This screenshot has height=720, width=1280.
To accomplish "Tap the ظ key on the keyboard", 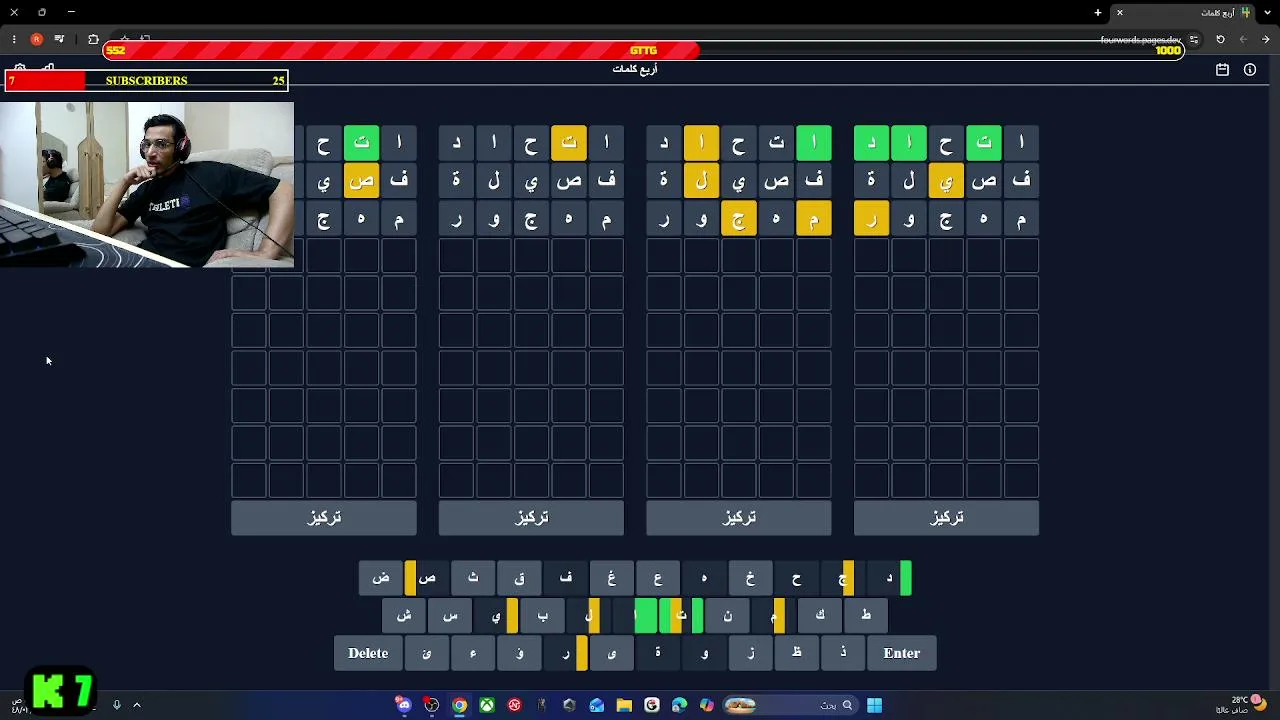I will (797, 653).
